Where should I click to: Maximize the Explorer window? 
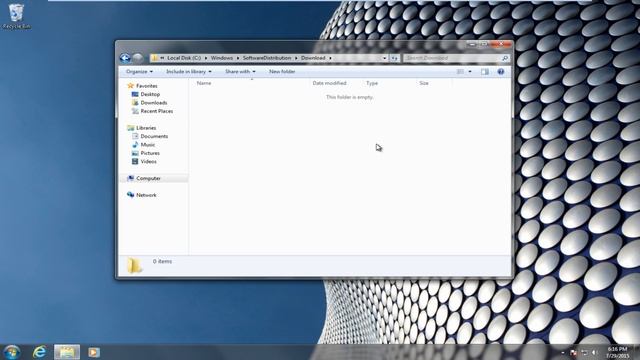click(x=484, y=44)
